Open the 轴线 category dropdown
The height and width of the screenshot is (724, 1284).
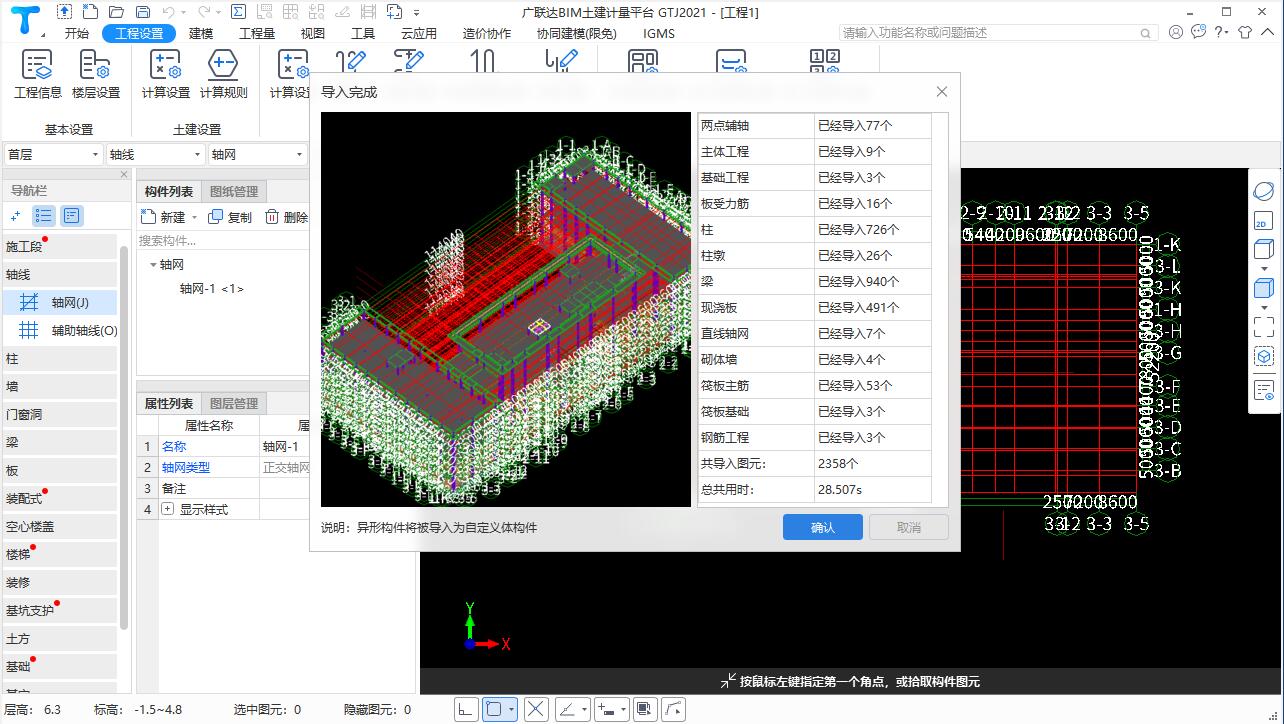(x=155, y=154)
